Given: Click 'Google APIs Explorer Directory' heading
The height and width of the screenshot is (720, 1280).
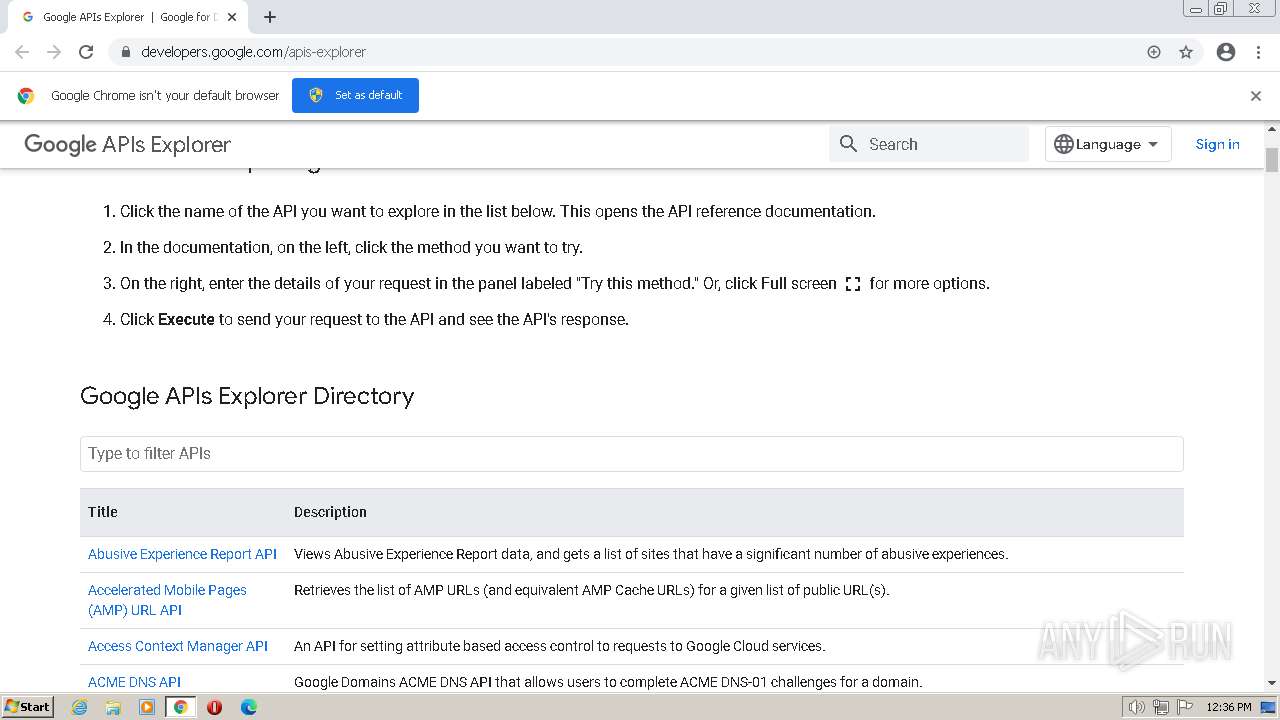Looking at the screenshot, I should (247, 396).
